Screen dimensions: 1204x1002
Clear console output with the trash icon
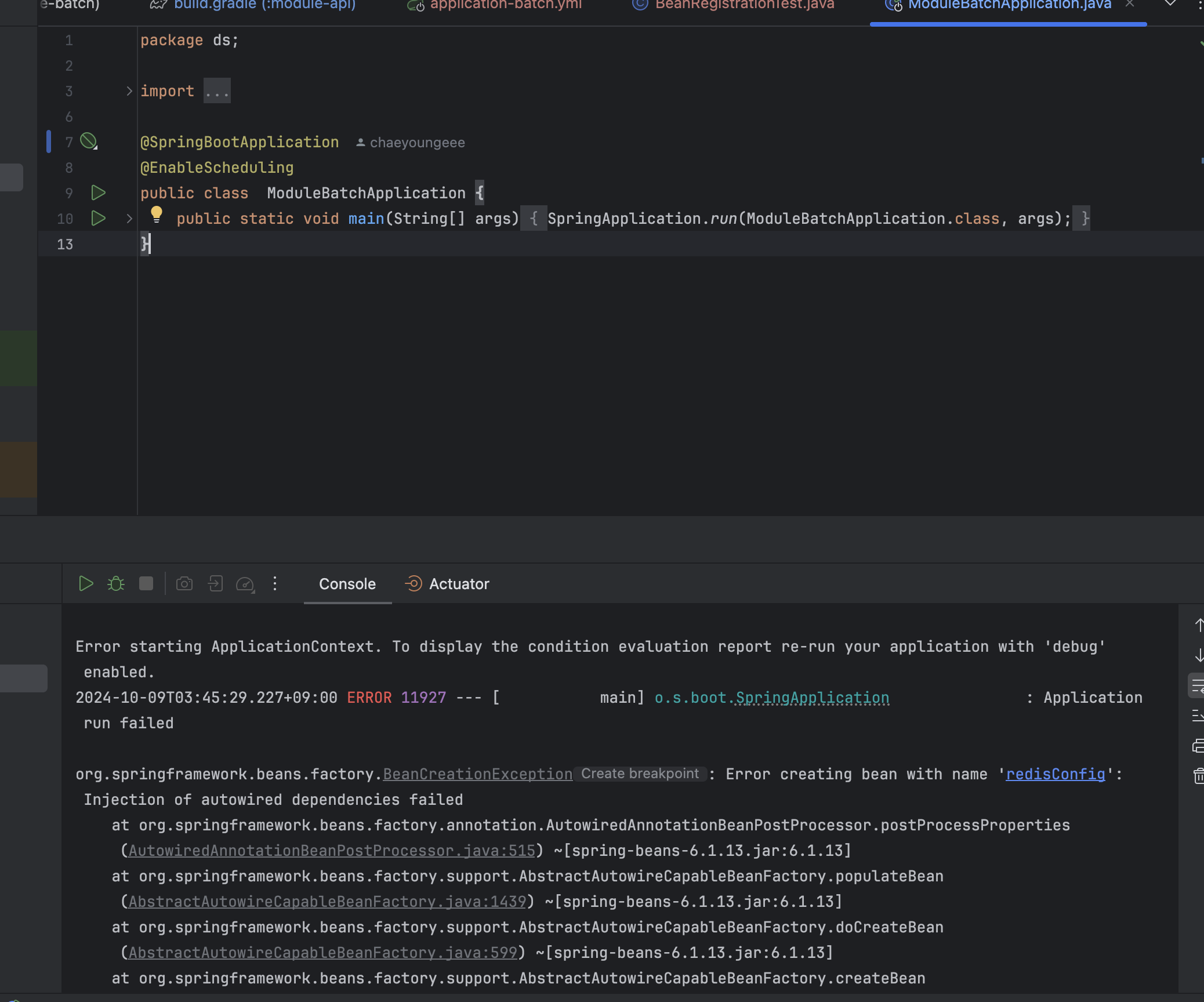(x=1198, y=775)
